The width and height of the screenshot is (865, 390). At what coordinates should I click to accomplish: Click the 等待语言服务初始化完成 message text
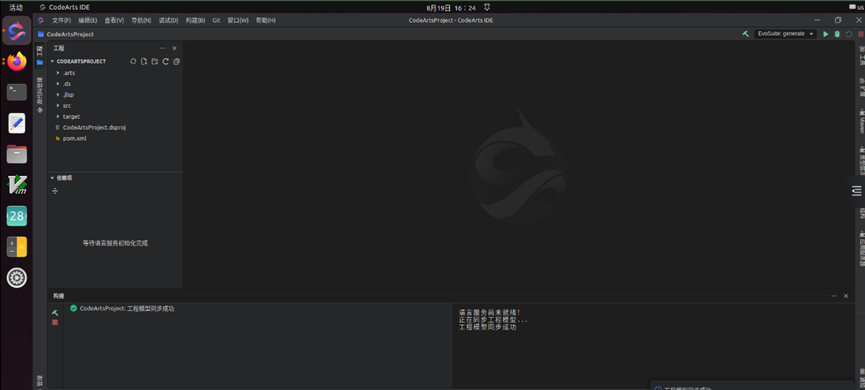coord(115,243)
